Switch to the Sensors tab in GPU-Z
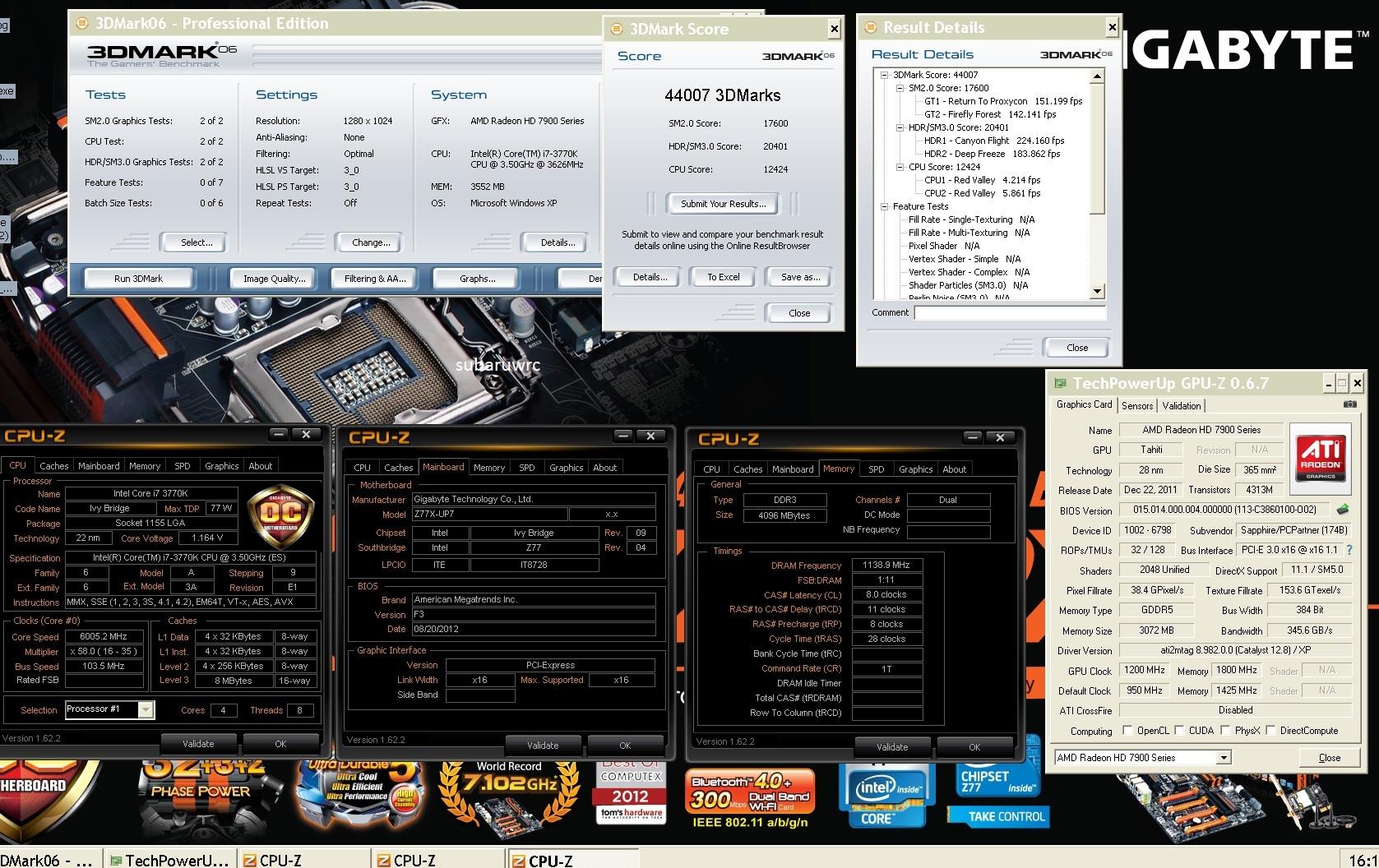This screenshot has height=868, width=1379. pos(1137,405)
